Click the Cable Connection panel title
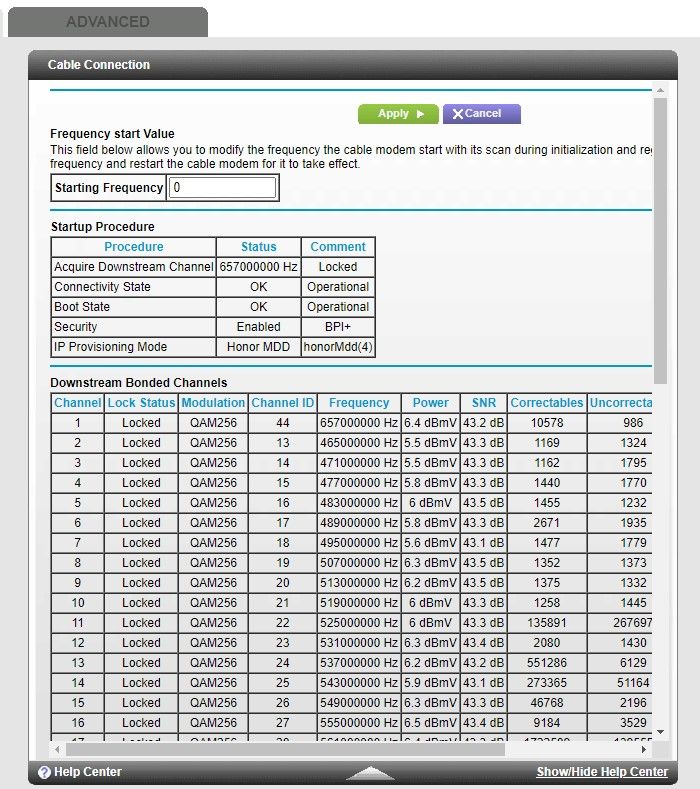This screenshot has width=700, height=789. [x=99, y=65]
